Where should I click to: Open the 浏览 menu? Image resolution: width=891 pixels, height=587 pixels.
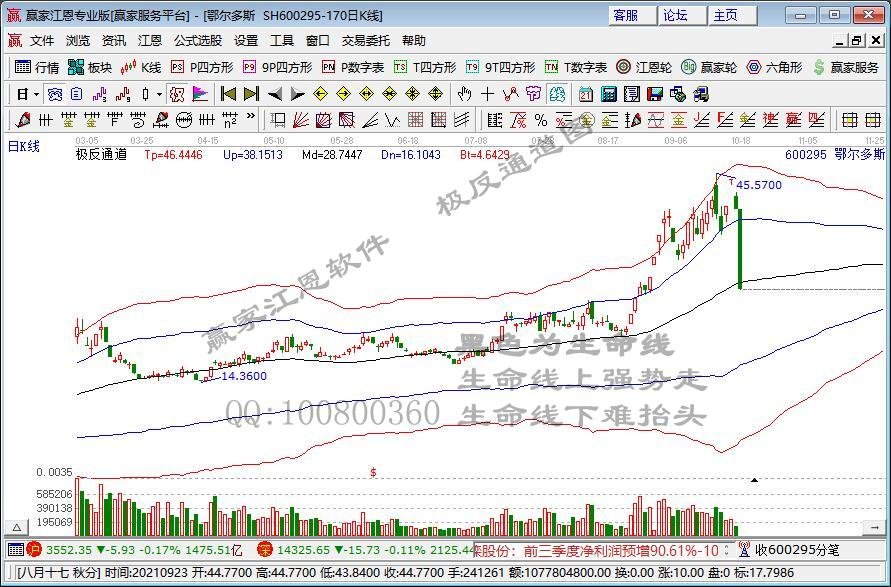coord(78,41)
